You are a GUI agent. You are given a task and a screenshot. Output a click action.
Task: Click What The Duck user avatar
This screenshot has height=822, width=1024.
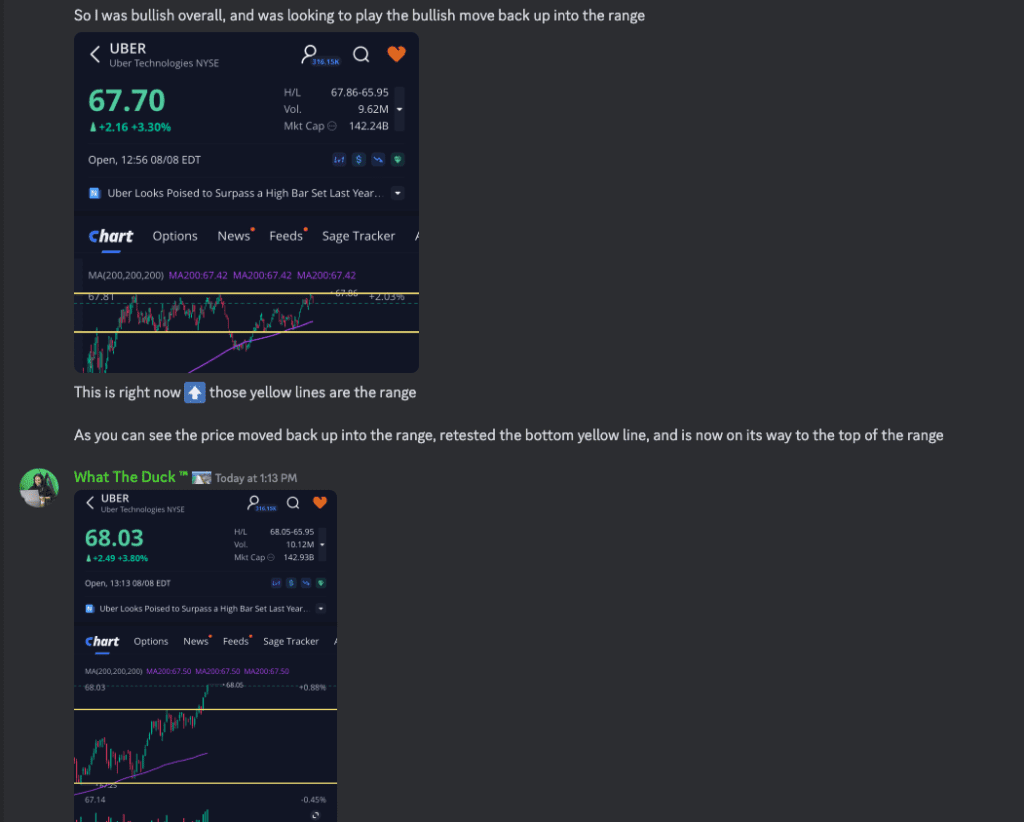(x=39, y=487)
